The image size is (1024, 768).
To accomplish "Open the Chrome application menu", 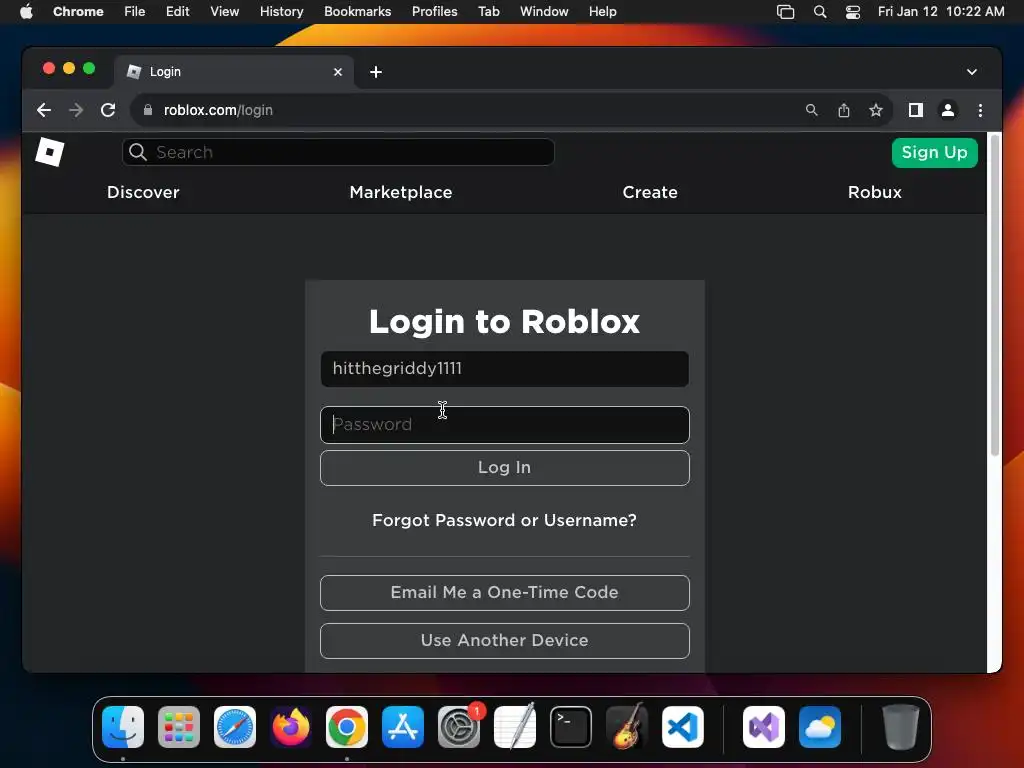I will point(78,11).
